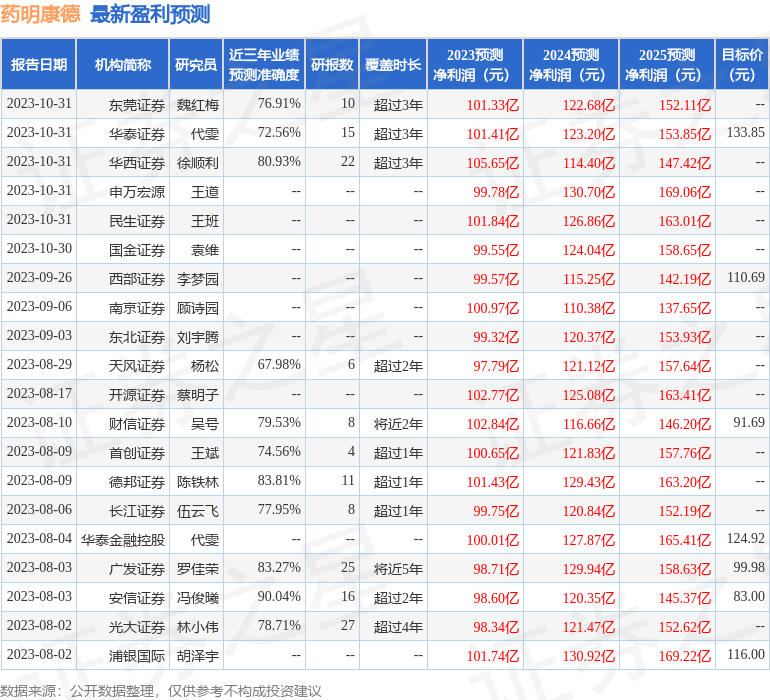Click researcher name 徐顺利
Viewport: 770px width, 700px height.
point(197,163)
